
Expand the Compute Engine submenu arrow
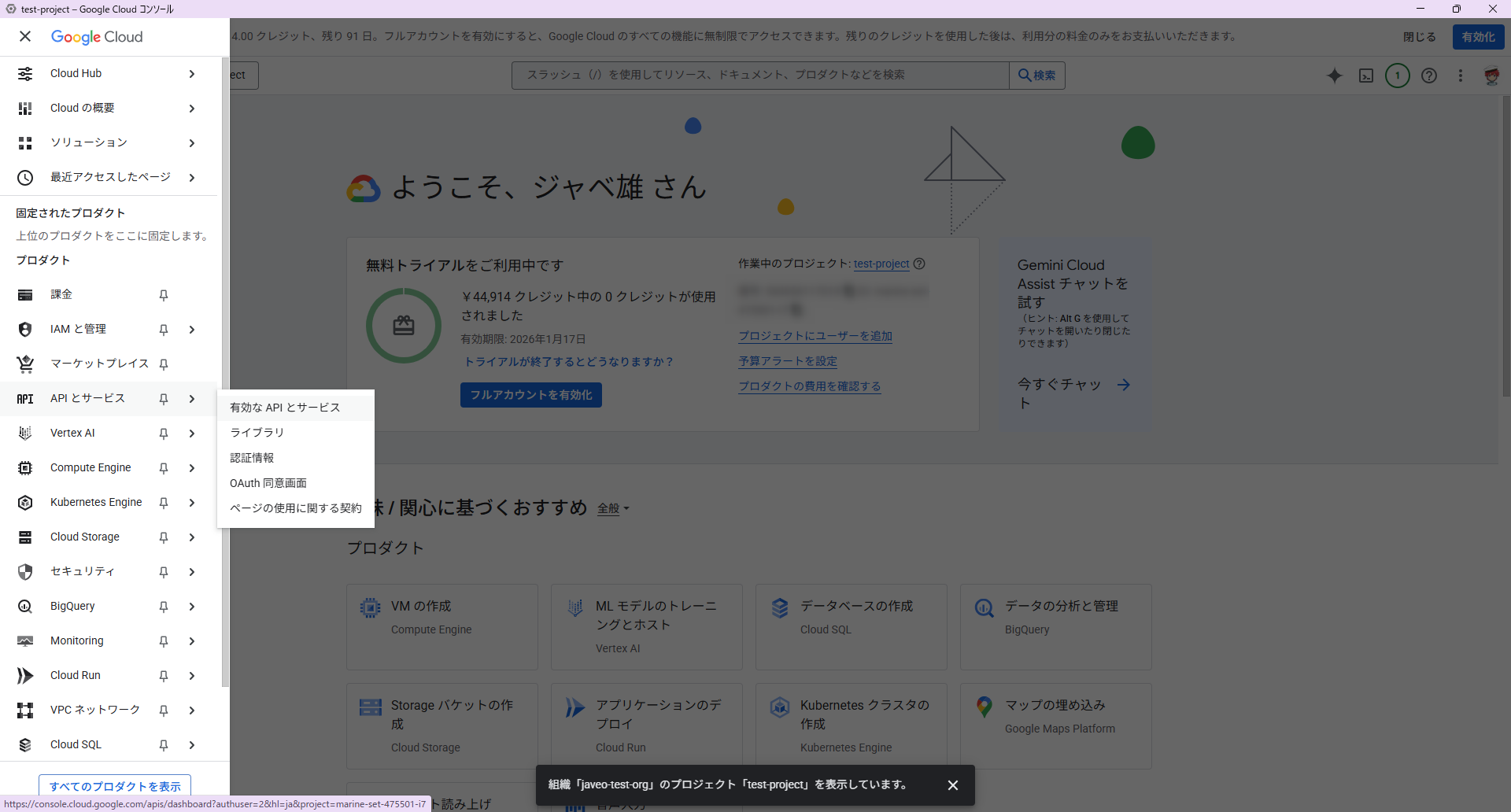click(192, 468)
